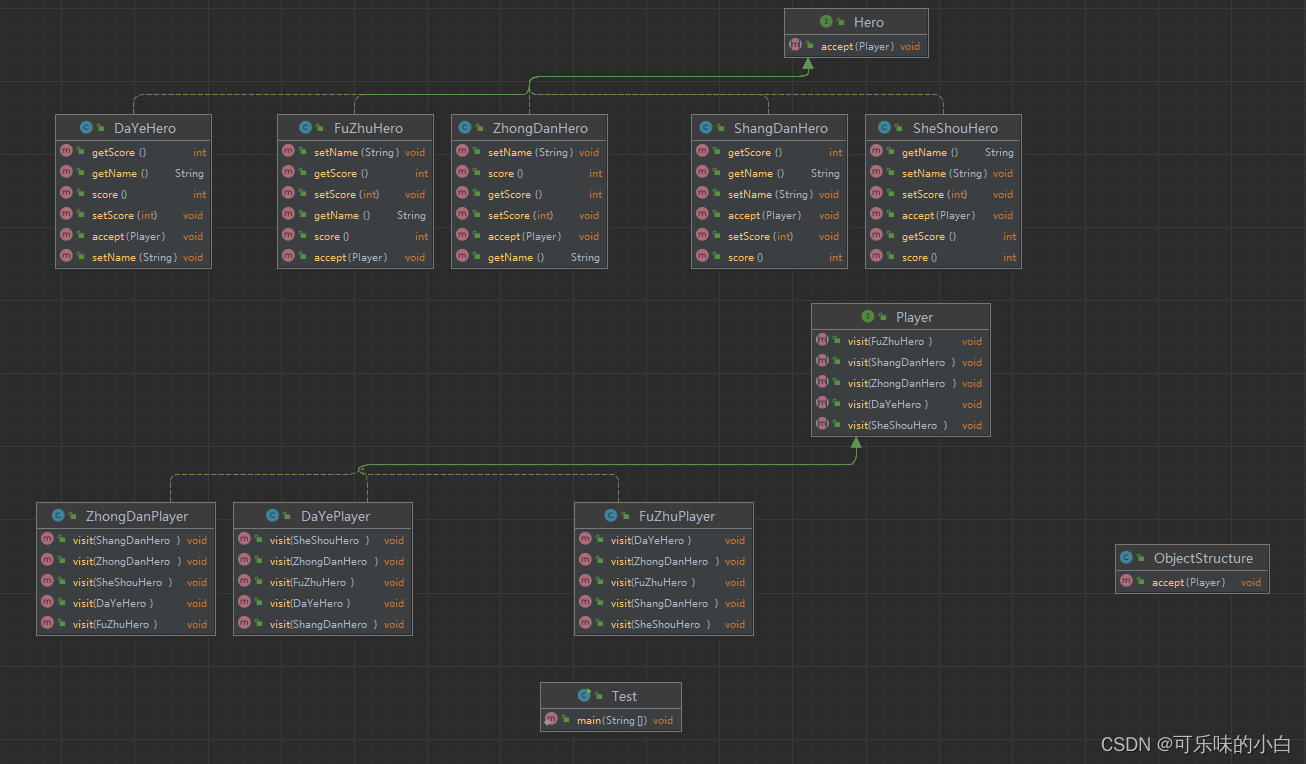Click method icon of ShangDanHero score()
The height and width of the screenshot is (764, 1306).
[702, 257]
